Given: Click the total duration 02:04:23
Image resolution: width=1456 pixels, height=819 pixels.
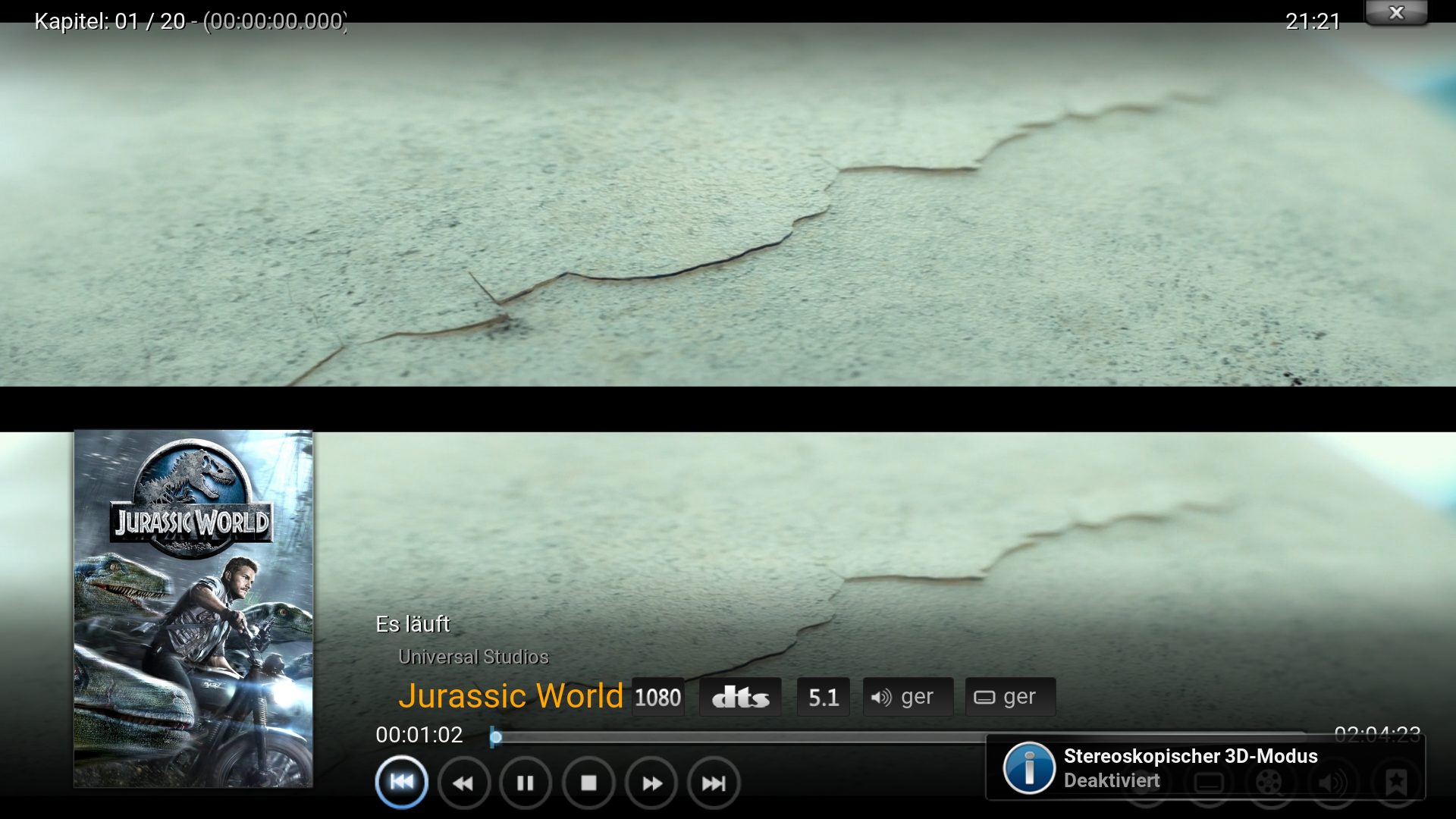Looking at the screenshot, I should click(x=1377, y=733).
